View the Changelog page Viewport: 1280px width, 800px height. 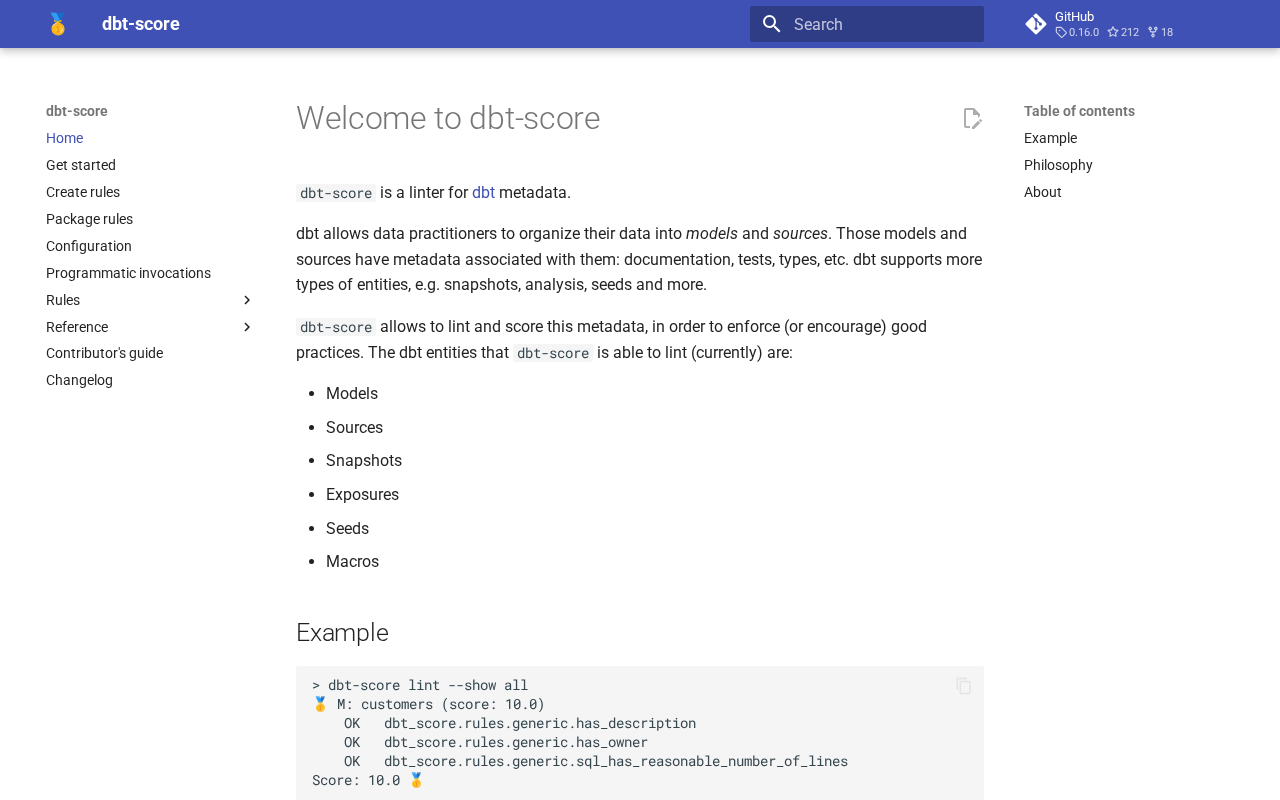pos(79,380)
